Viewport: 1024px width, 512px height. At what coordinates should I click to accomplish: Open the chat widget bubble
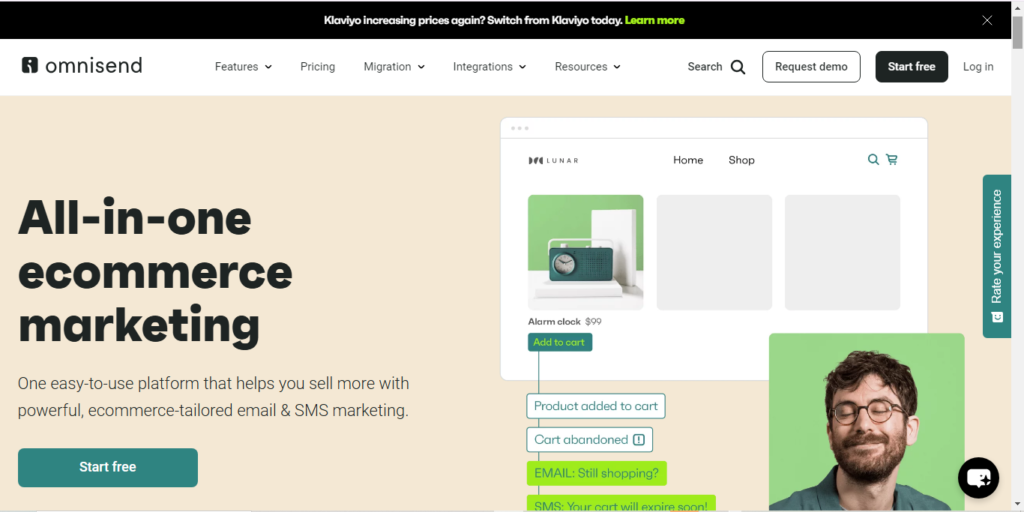click(x=978, y=477)
